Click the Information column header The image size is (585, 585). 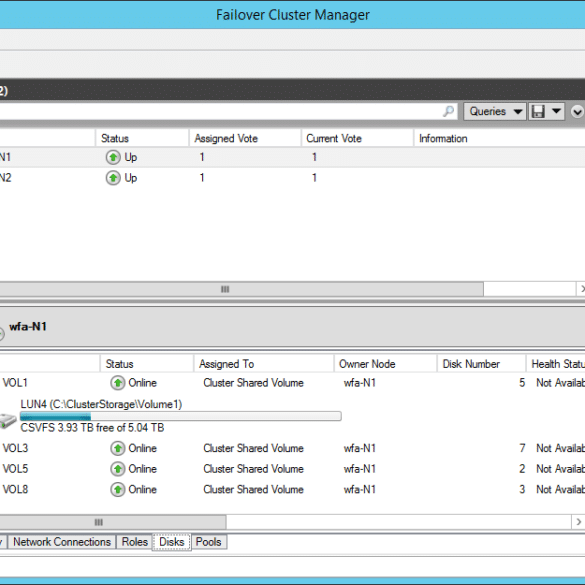coord(499,138)
